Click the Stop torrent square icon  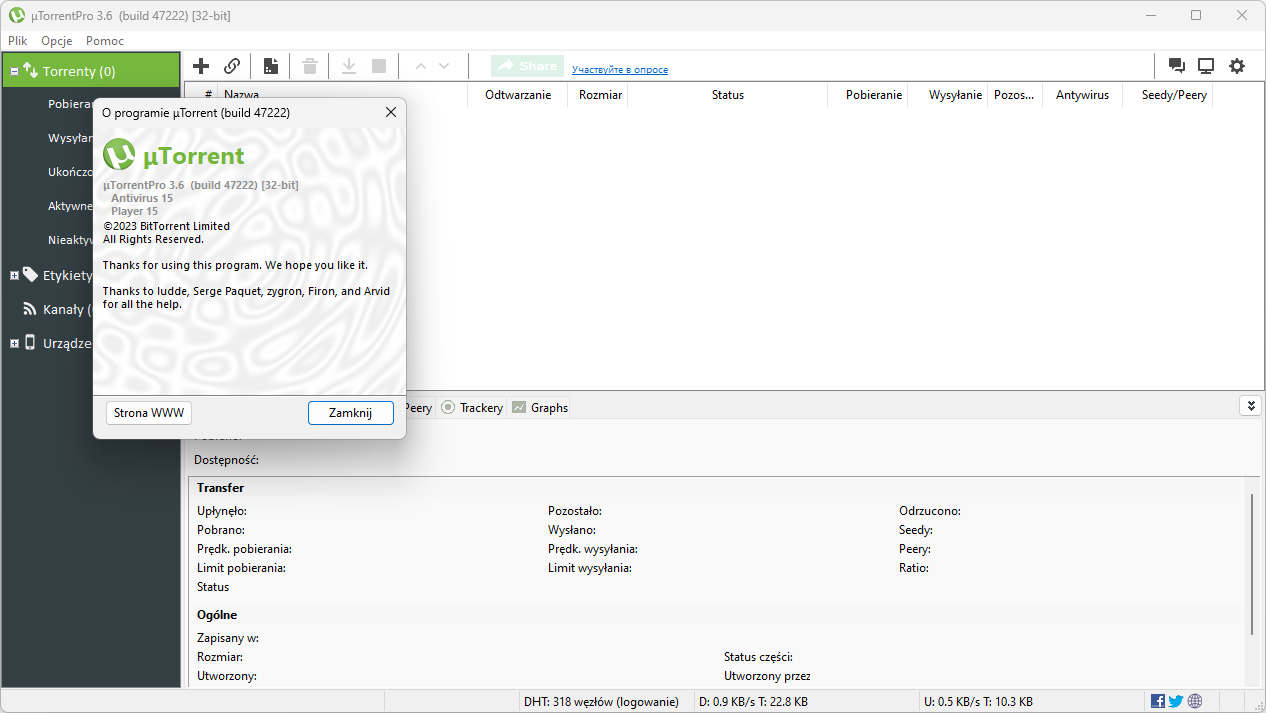(x=379, y=66)
